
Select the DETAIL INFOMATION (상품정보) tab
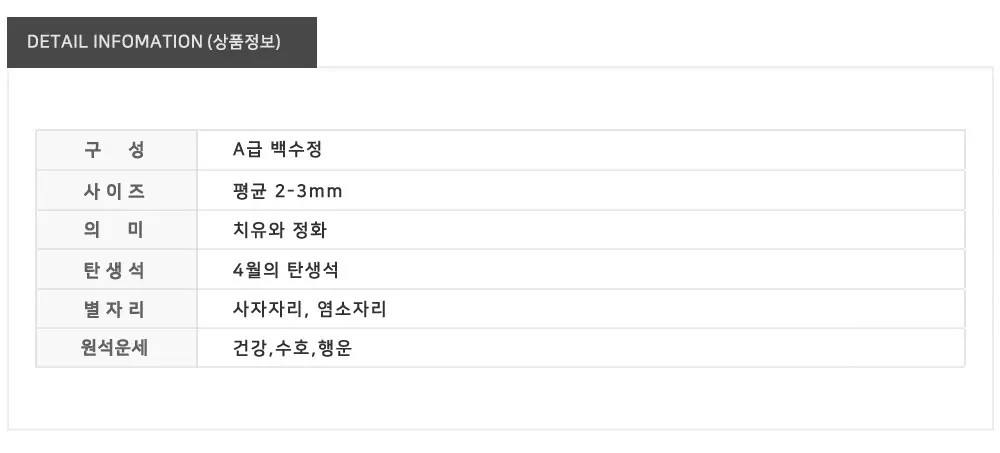(x=161, y=42)
